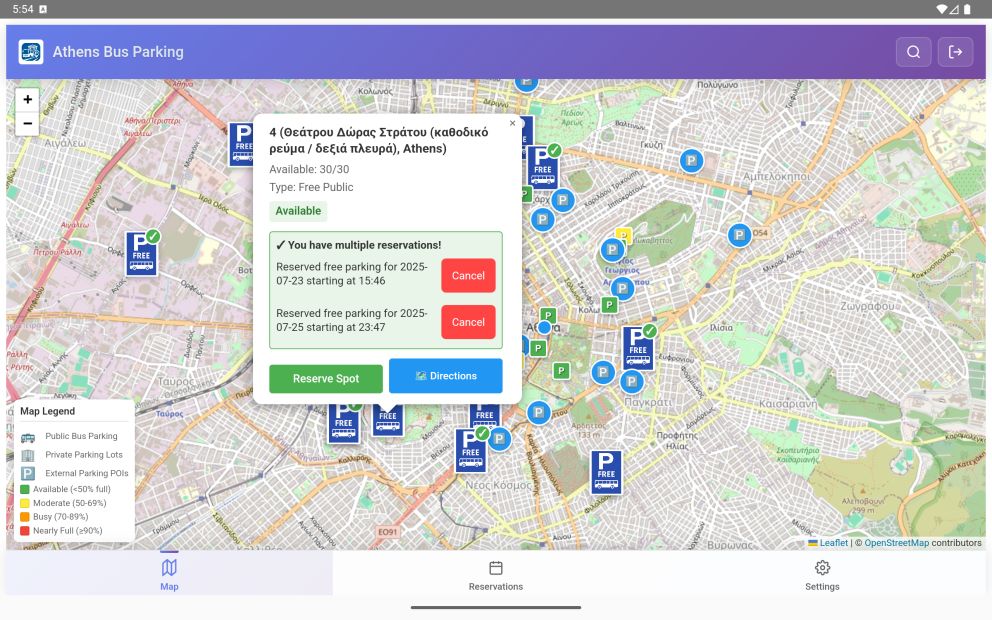The image size is (992, 620).
Task: Cancel the 2025-07-23 15:46 reservation
Action: pos(468,276)
